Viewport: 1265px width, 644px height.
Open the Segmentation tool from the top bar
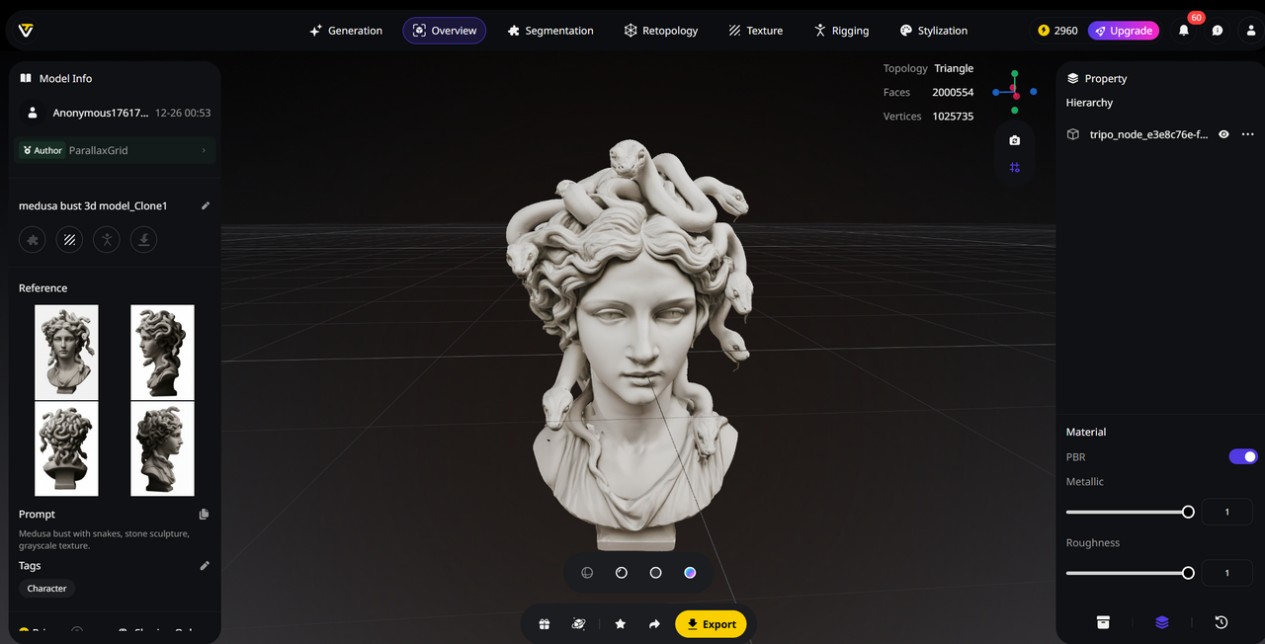tap(550, 30)
